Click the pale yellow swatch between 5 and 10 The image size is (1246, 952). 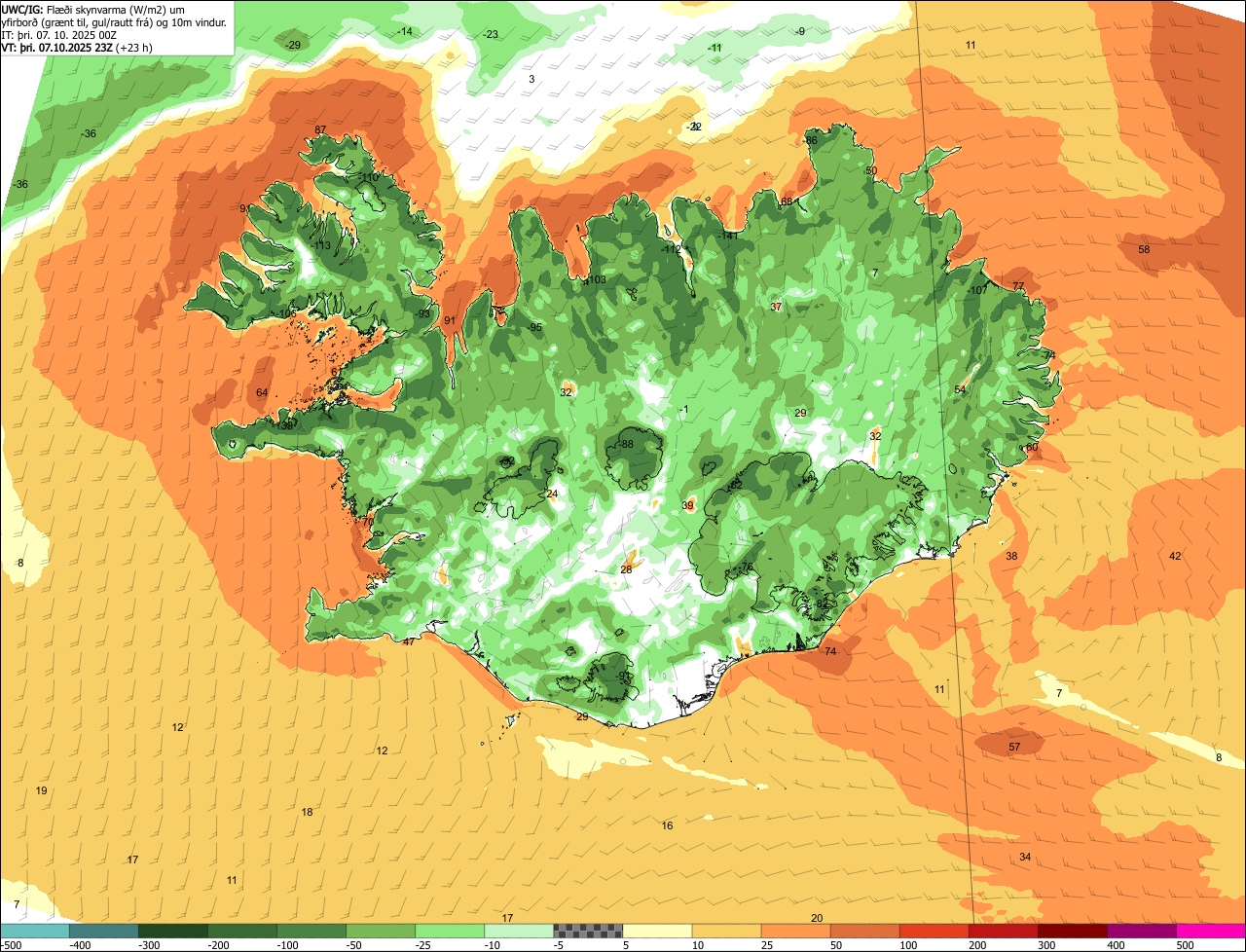click(657, 931)
